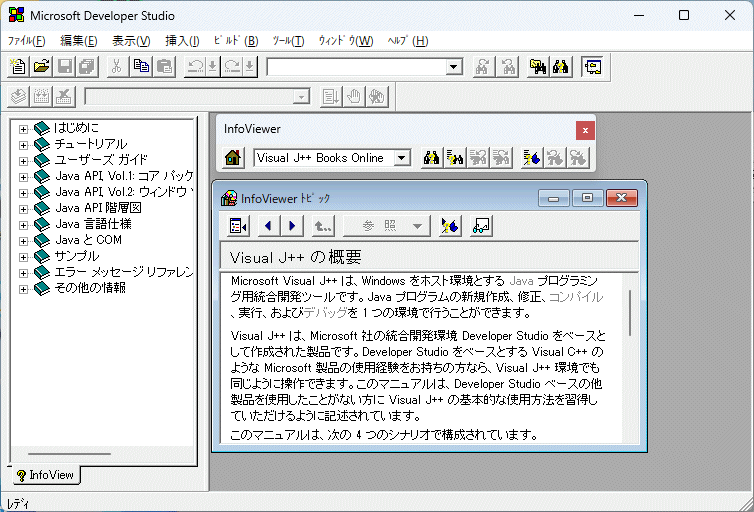Click the bookmark icon in topic window toolbar

click(x=450, y=225)
